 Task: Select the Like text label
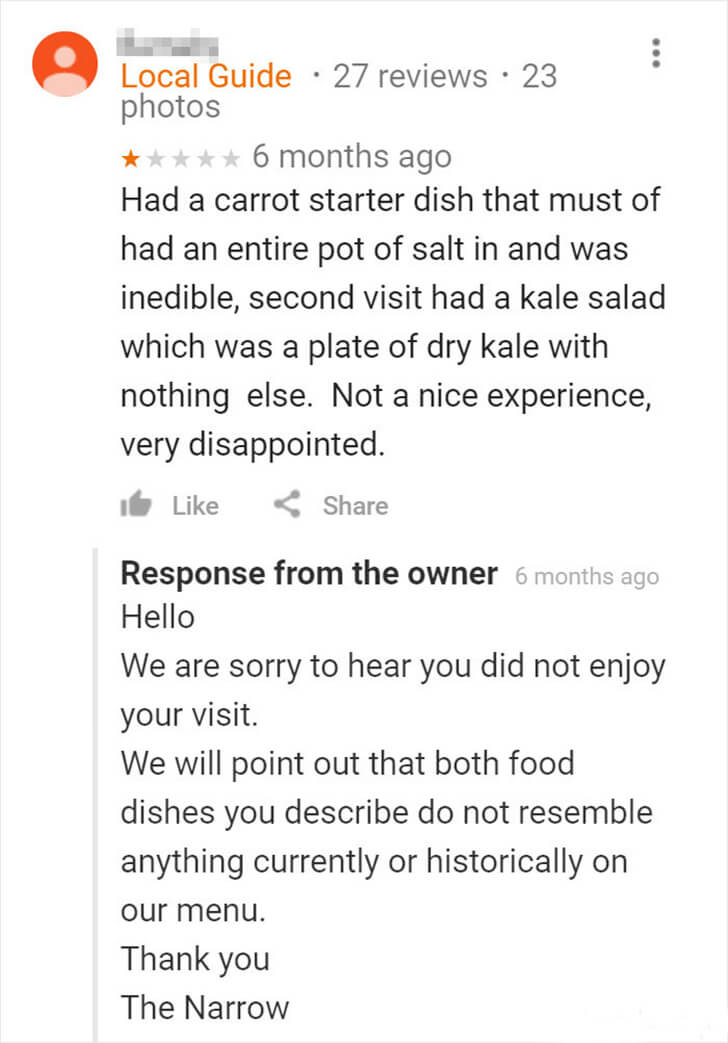coord(196,506)
